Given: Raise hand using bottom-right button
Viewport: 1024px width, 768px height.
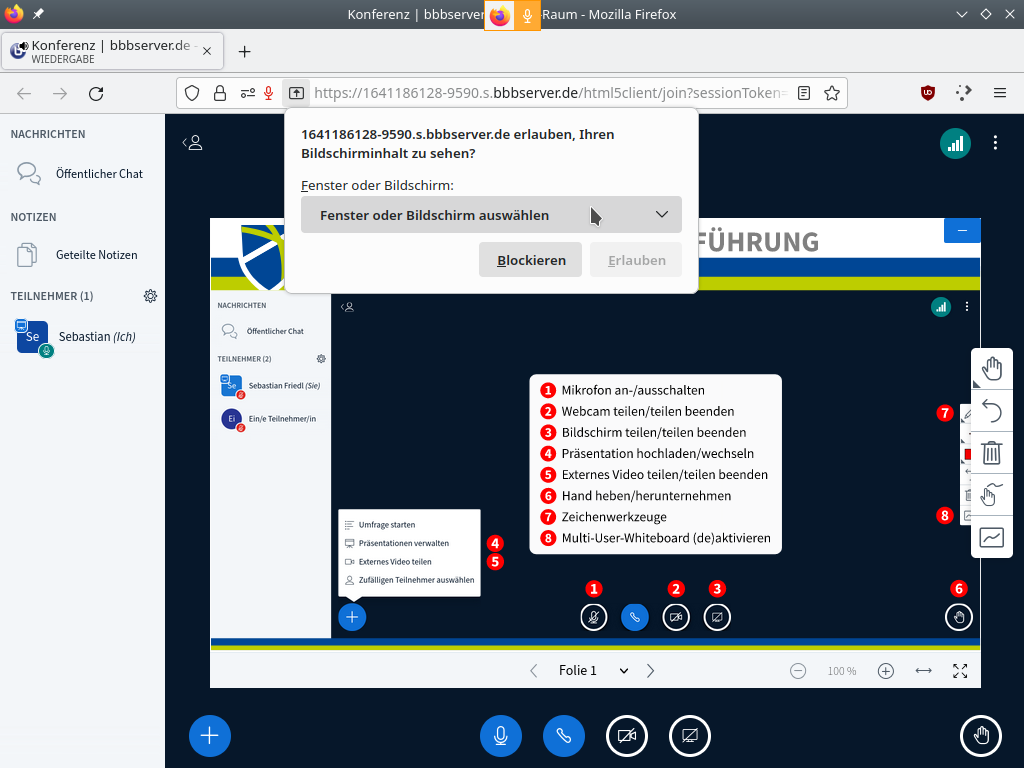Looking at the screenshot, I should coord(980,736).
